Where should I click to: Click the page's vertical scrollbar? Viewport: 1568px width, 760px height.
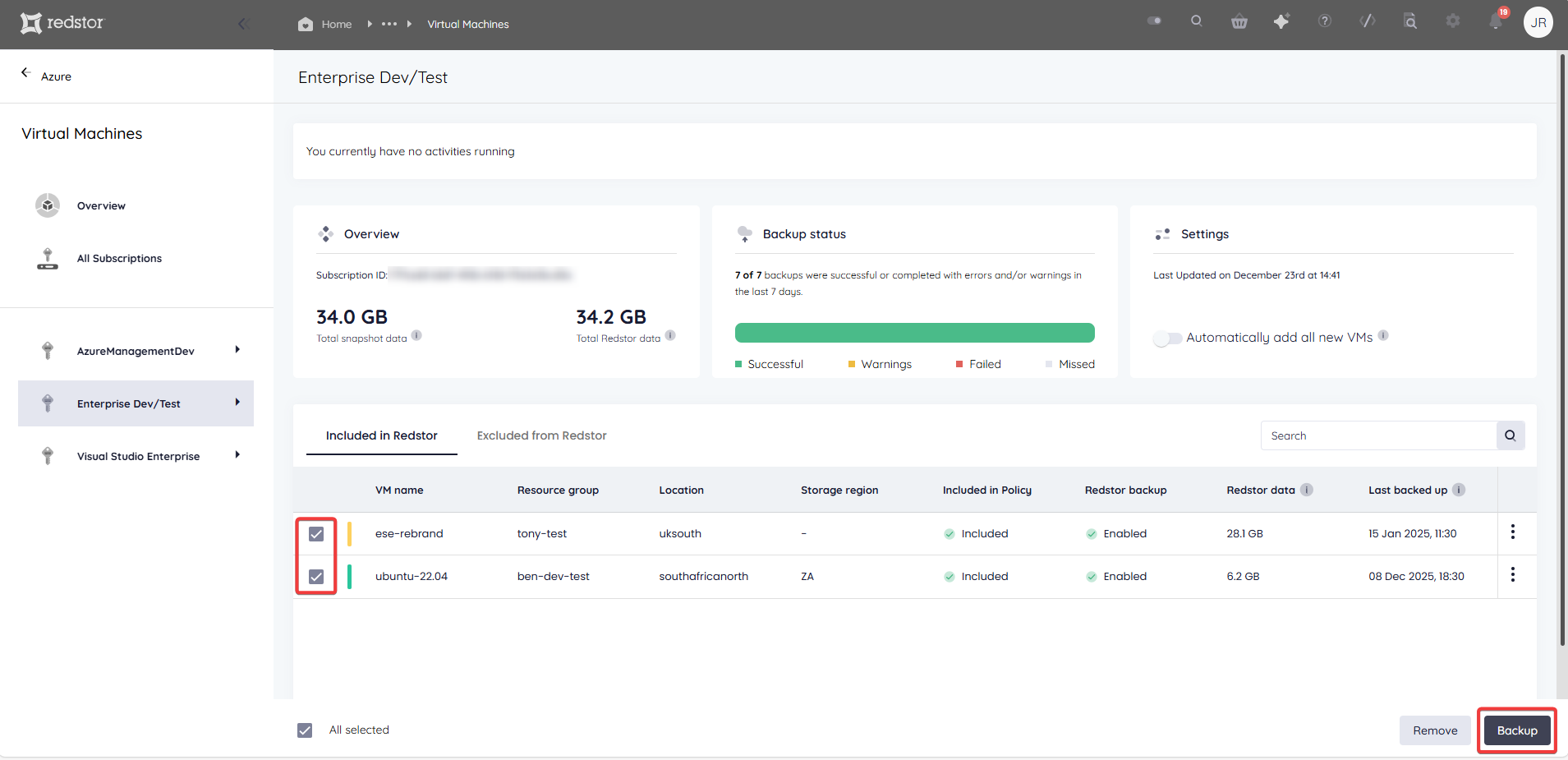(1562, 350)
